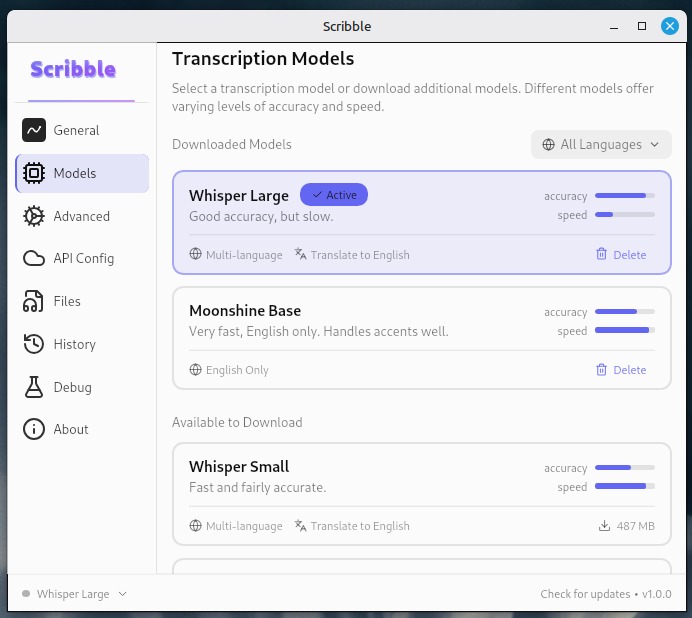This screenshot has width=692, height=618.
Task: Click translate icon on Whisper Small card
Action: [301, 525]
